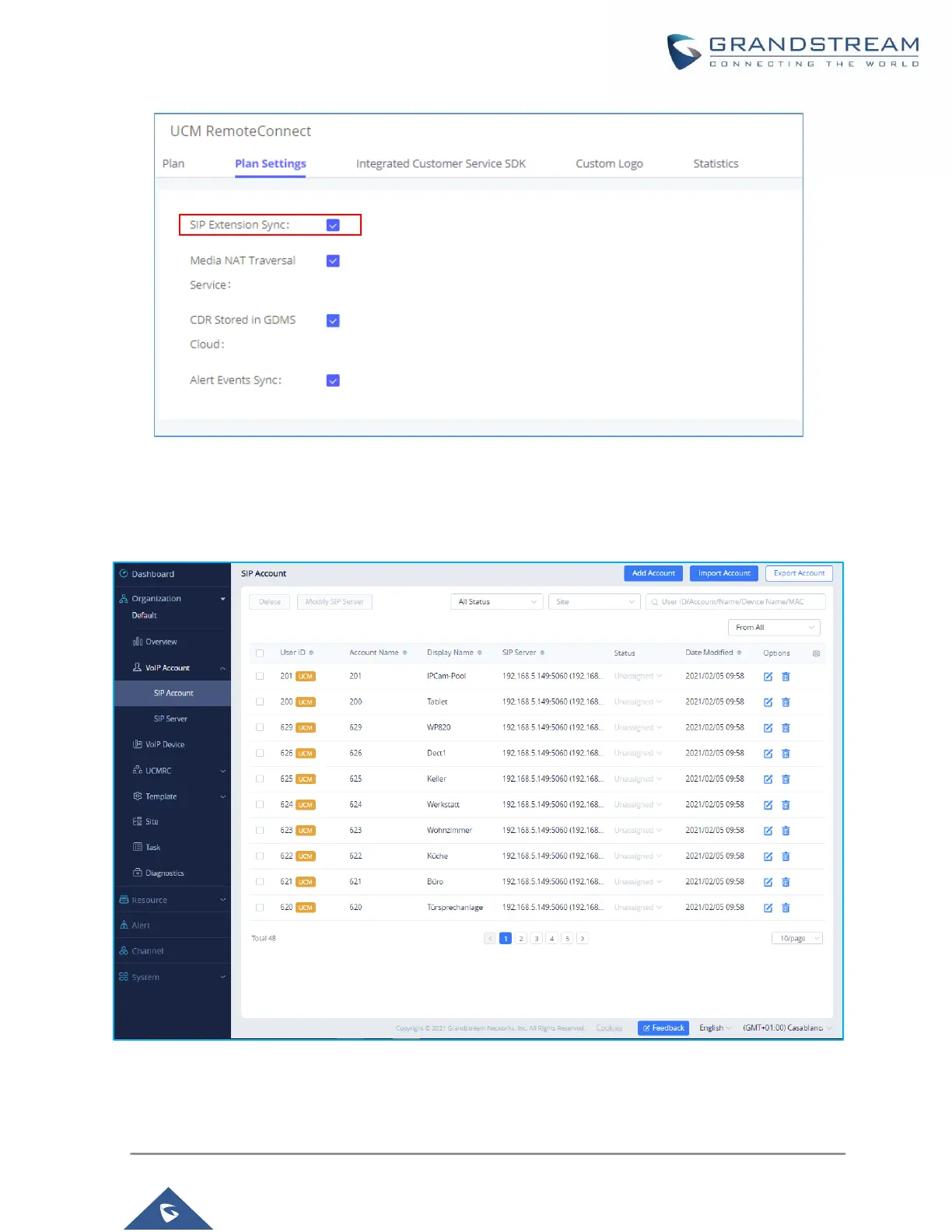Open Unassigned status for account 201
The width and height of the screenshot is (952, 1232).
tap(638, 676)
